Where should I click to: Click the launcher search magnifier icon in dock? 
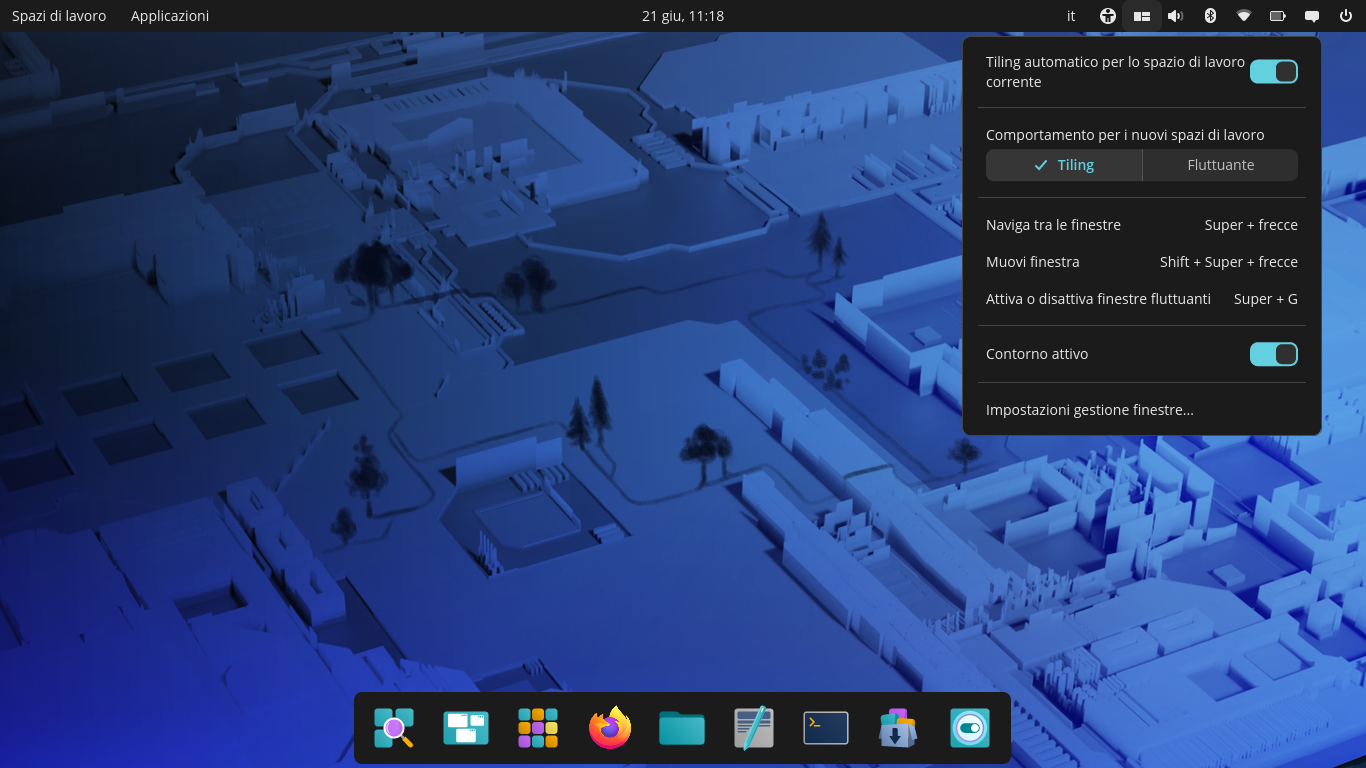click(x=394, y=728)
